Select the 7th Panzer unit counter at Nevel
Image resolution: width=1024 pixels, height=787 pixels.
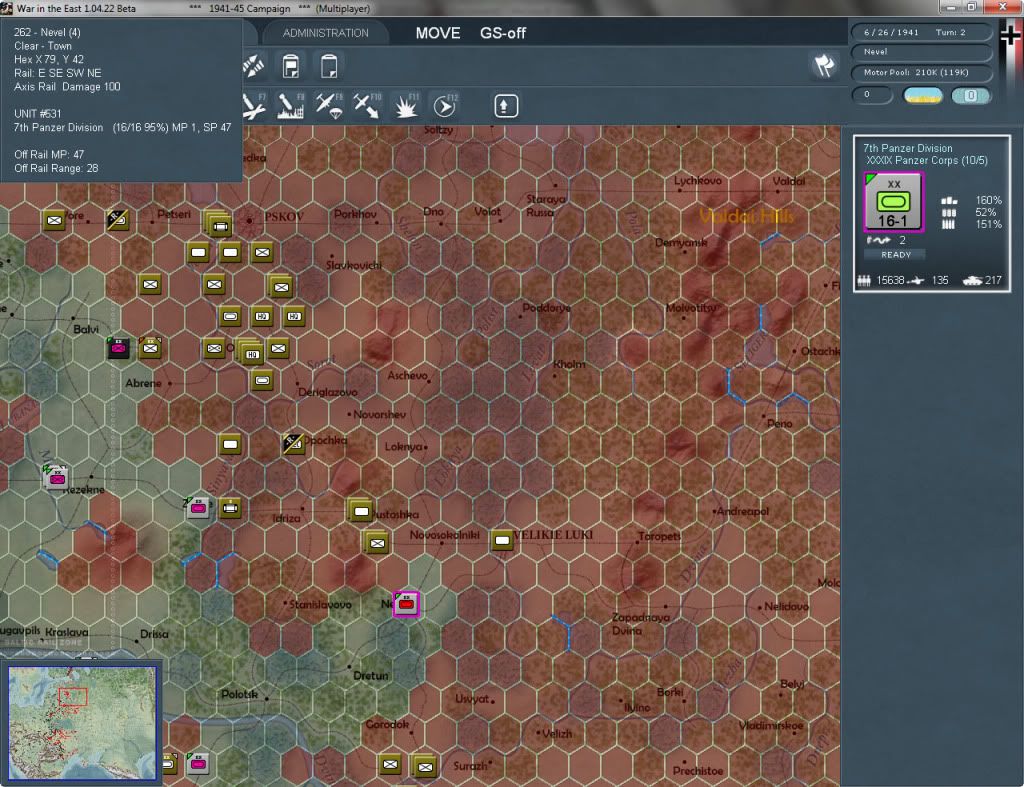(406, 604)
